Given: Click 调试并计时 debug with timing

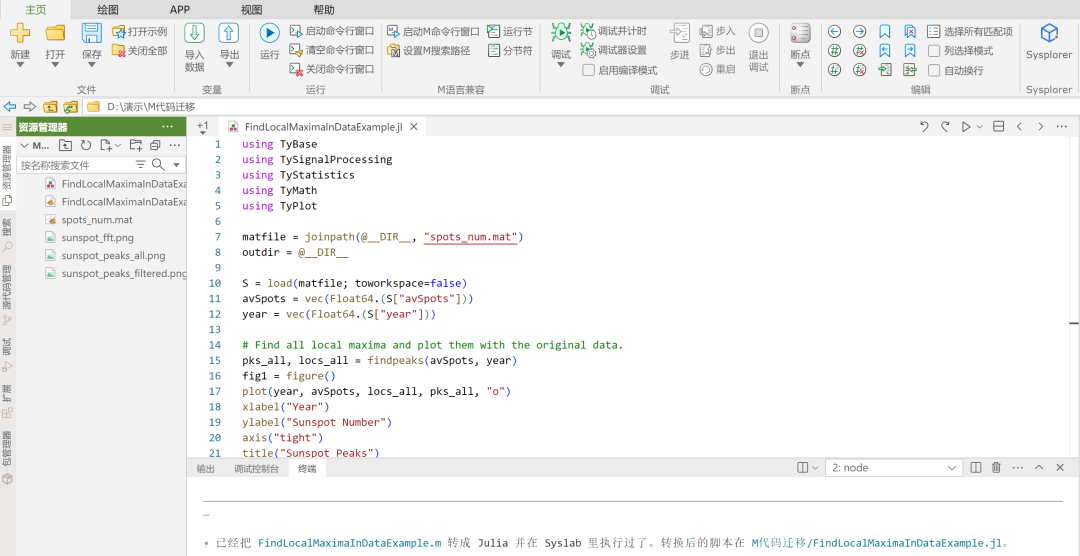Looking at the screenshot, I should click(614, 31).
